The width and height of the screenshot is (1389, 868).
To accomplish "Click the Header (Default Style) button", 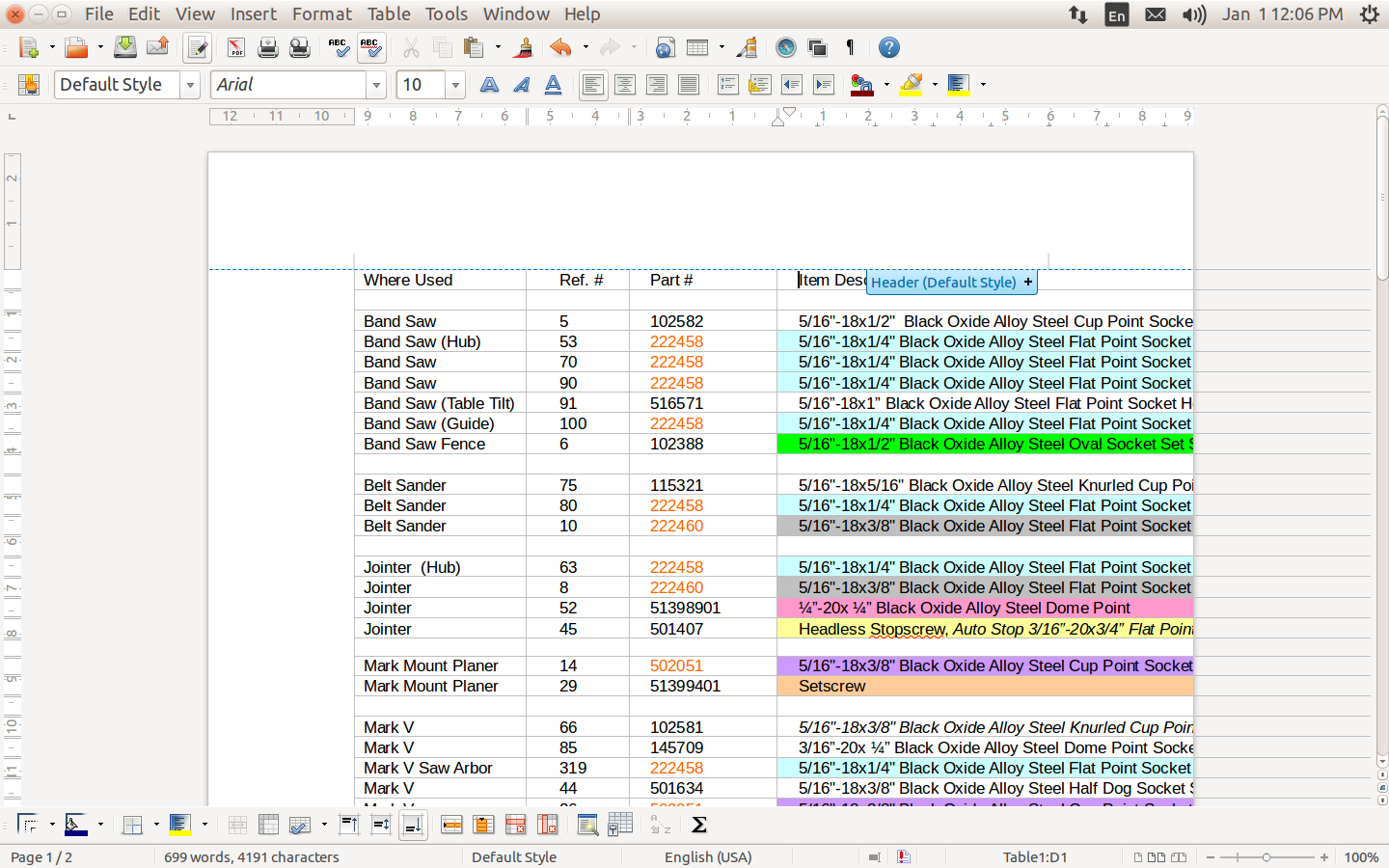I will [x=952, y=282].
